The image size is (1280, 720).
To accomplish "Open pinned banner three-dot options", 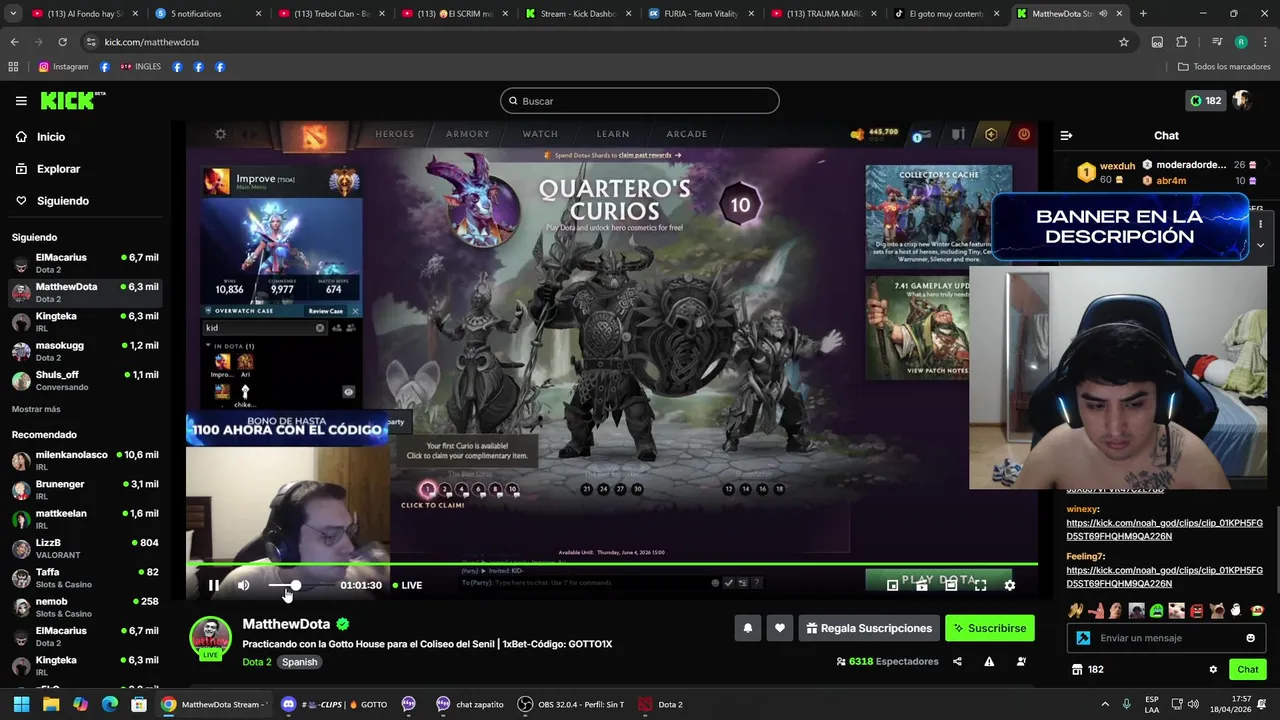I will 1260,224.
